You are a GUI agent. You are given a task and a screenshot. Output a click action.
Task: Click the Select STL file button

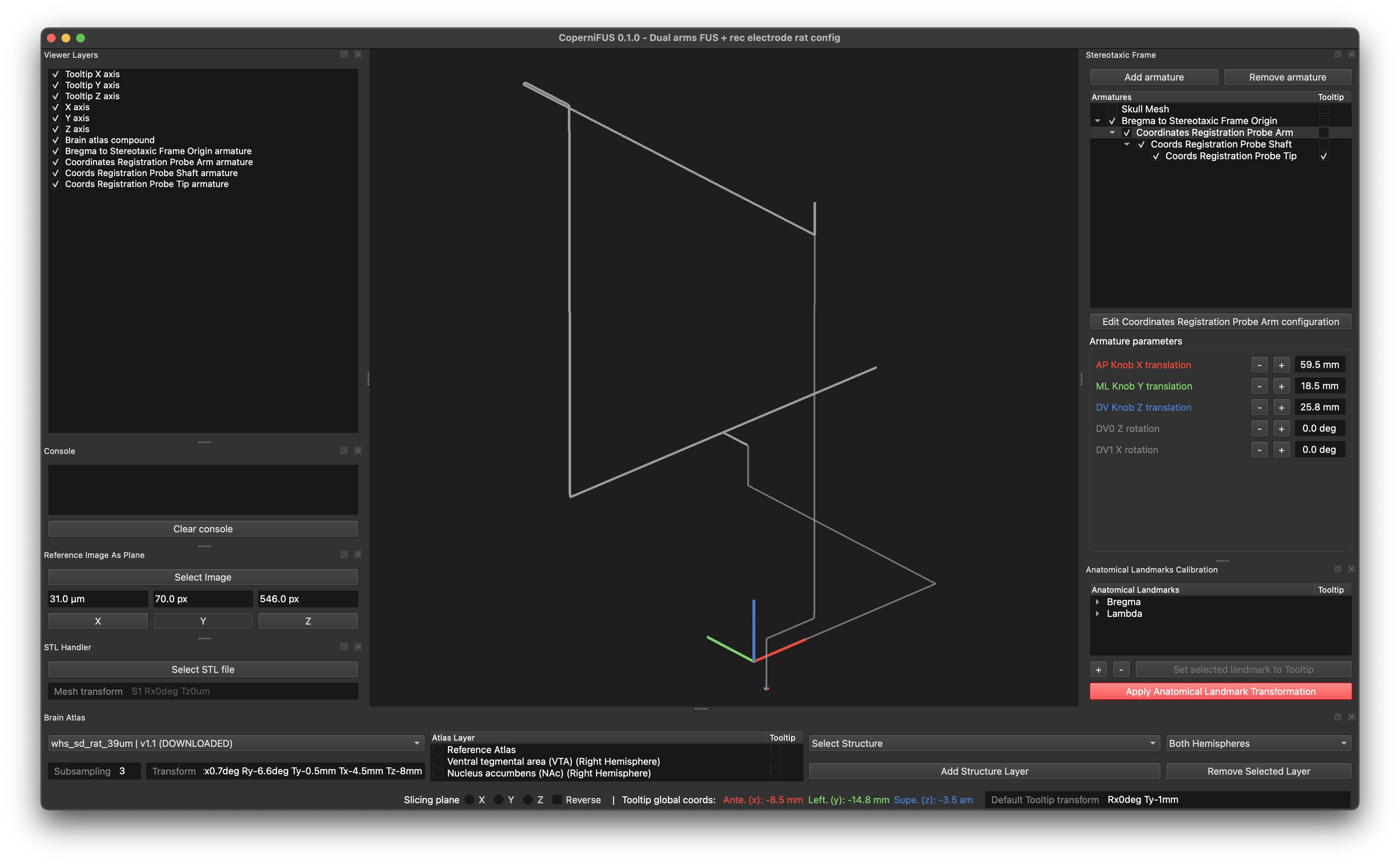tap(203, 669)
